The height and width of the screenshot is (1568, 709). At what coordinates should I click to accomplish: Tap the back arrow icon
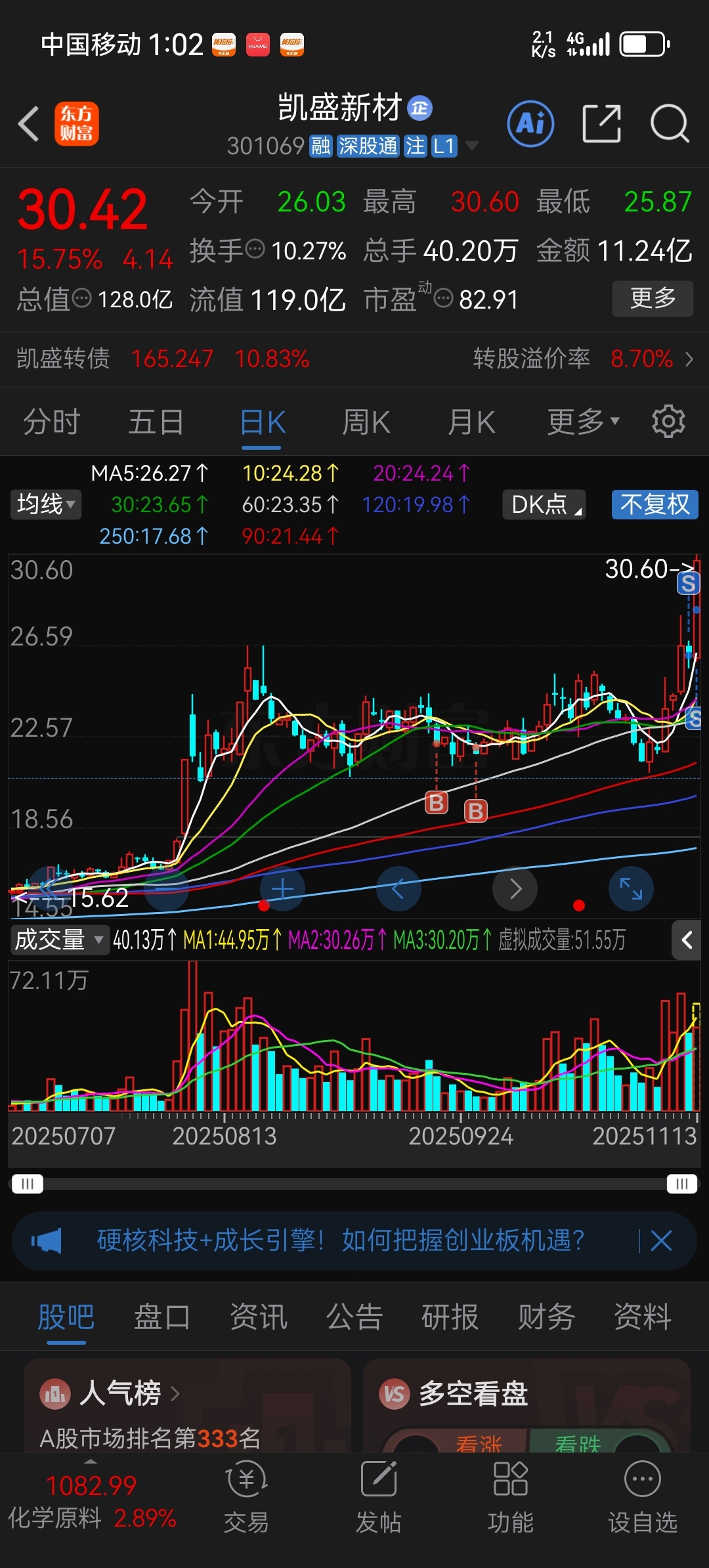click(28, 123)
